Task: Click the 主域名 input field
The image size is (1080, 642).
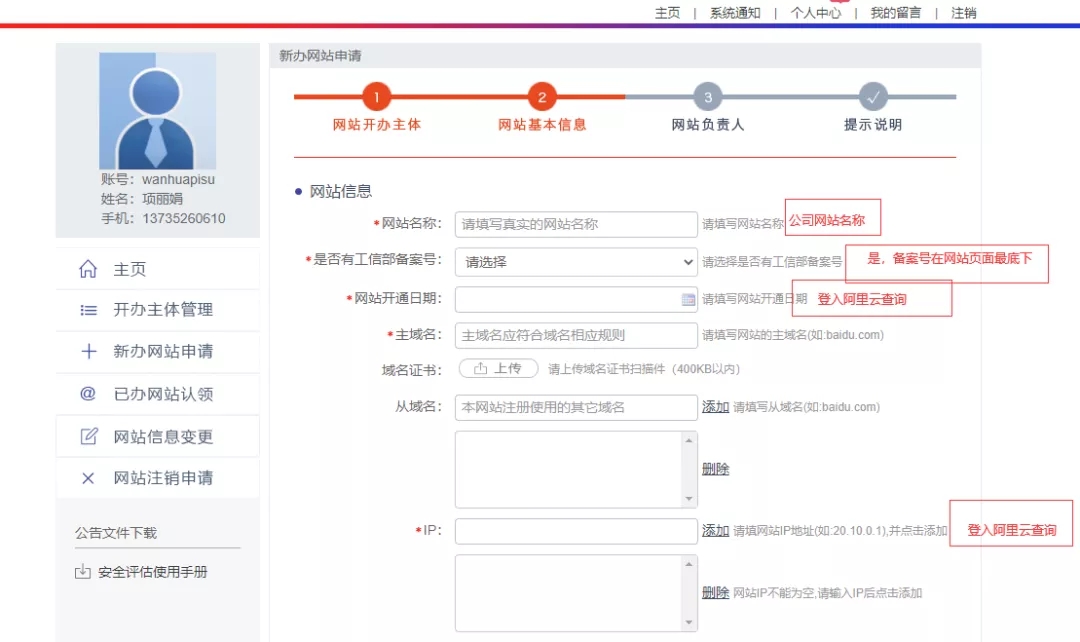Action: point(576,335)
